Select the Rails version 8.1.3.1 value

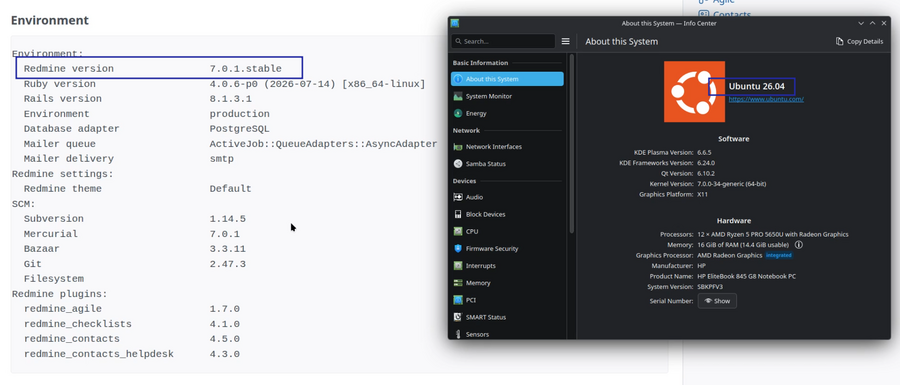231,99
